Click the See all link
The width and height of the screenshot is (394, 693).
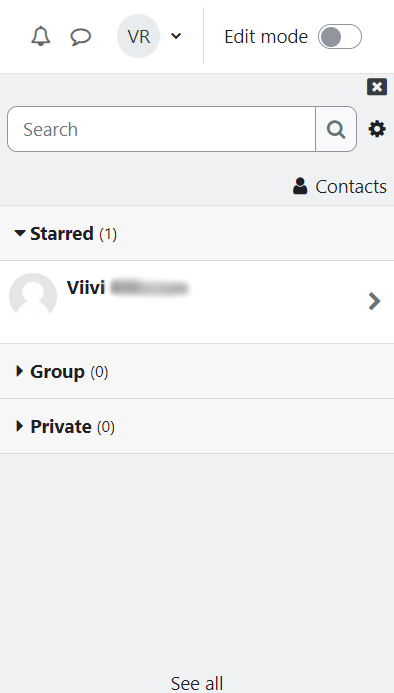[x=197, y=683]
